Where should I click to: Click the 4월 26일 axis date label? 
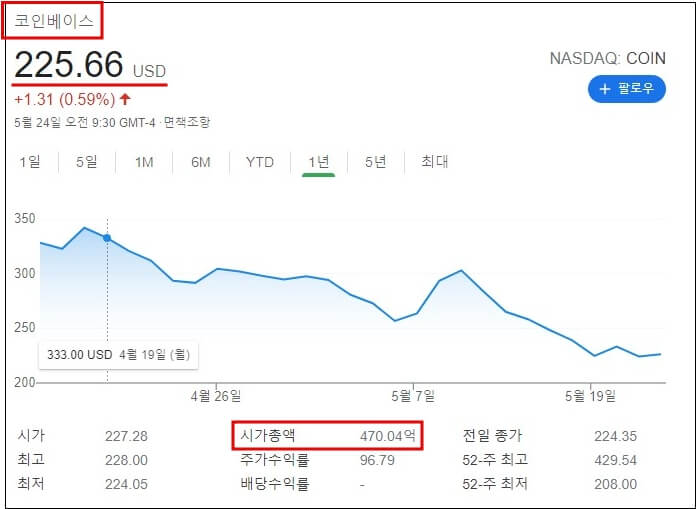216,395
